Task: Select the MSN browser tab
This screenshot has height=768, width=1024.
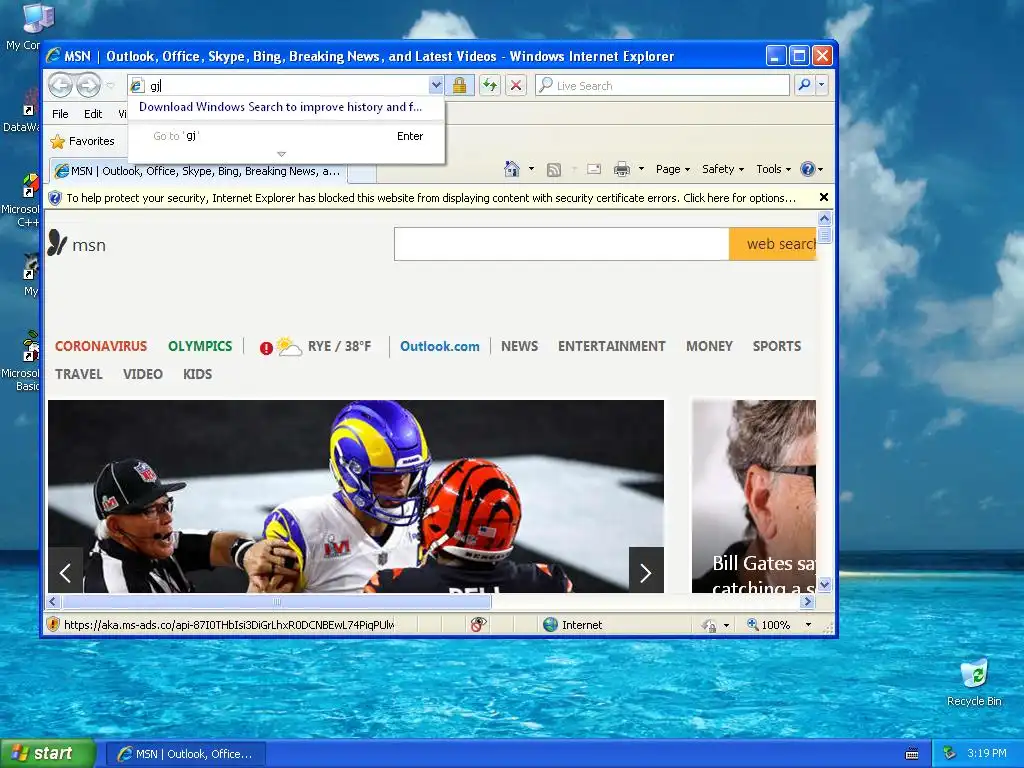Action: pos(197,171)
